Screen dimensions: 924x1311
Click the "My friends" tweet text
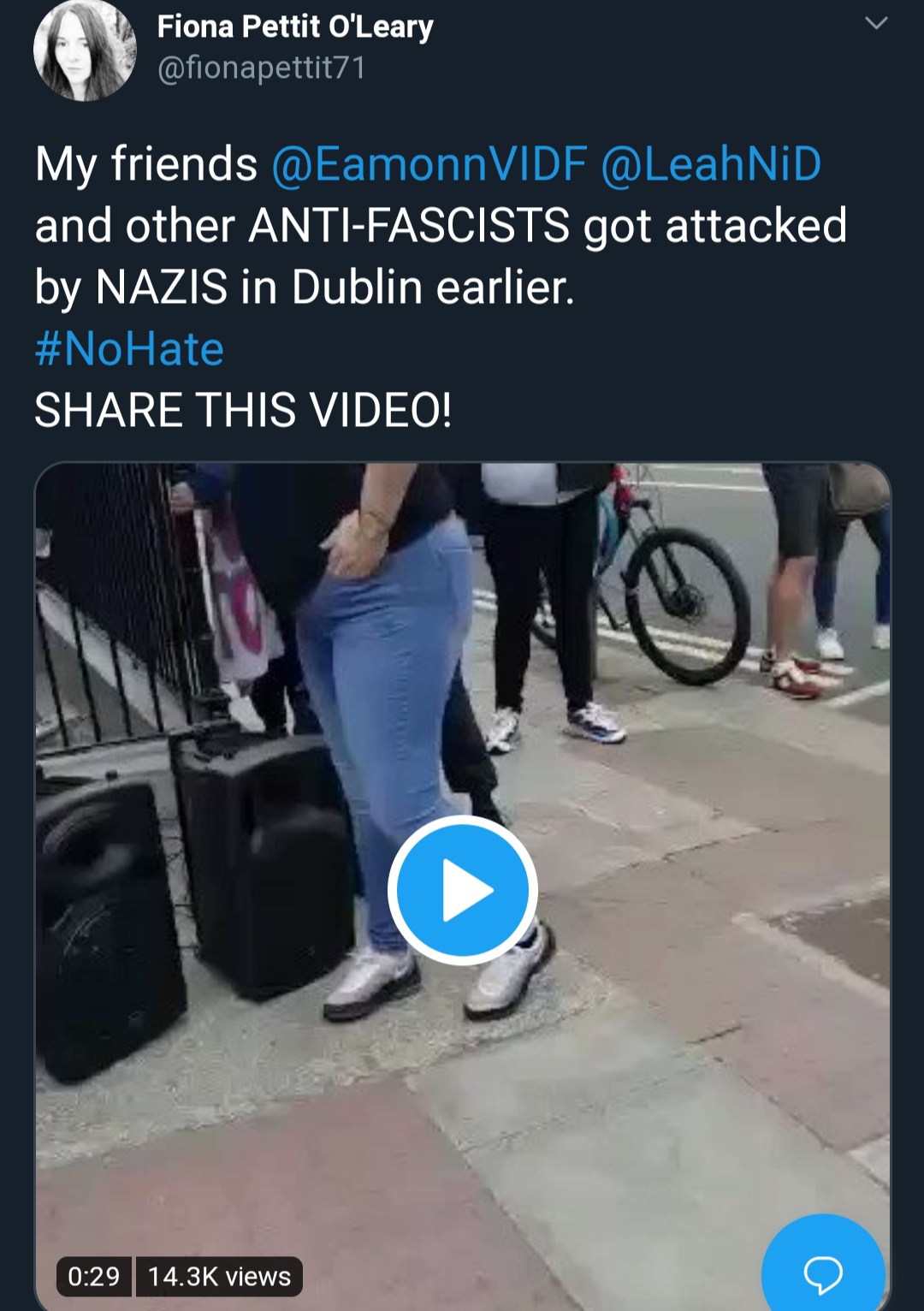pos(146,164)
